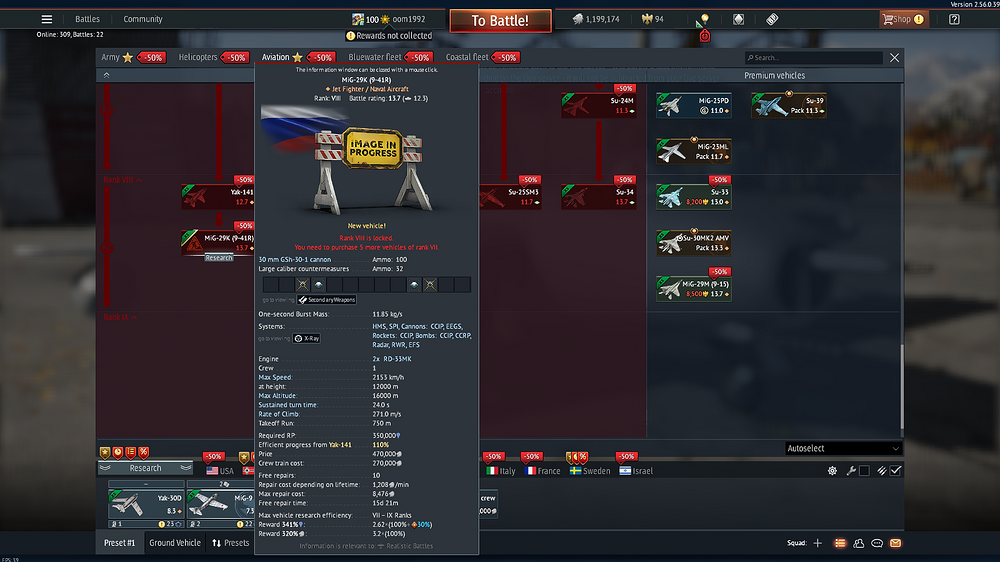This screenshot has width=1000, height=562.
Task: Open the Battles menu
Action: [87, 19]
